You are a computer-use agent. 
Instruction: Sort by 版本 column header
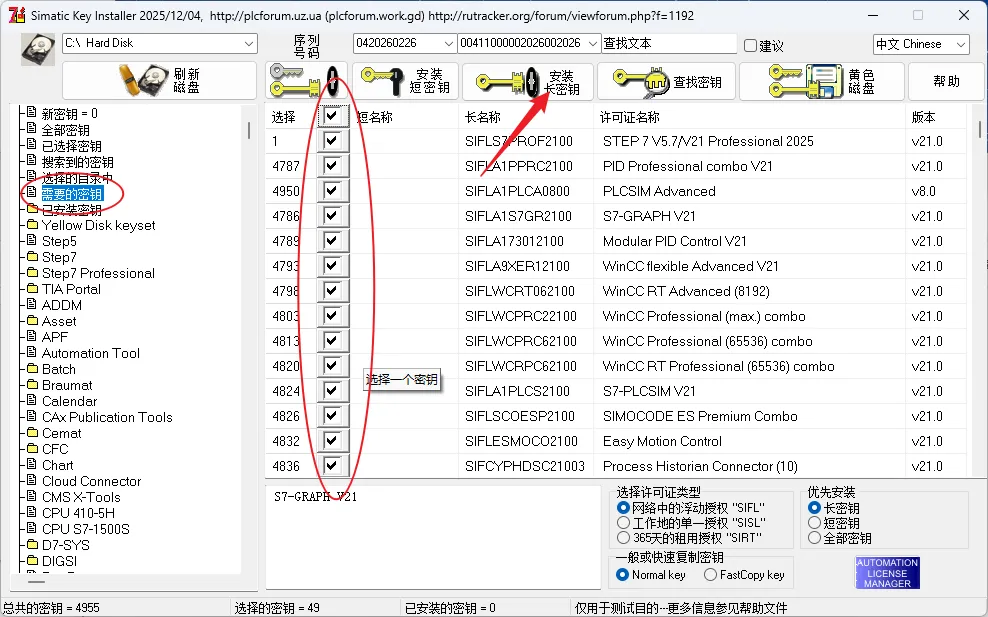[x=923, y=117]
